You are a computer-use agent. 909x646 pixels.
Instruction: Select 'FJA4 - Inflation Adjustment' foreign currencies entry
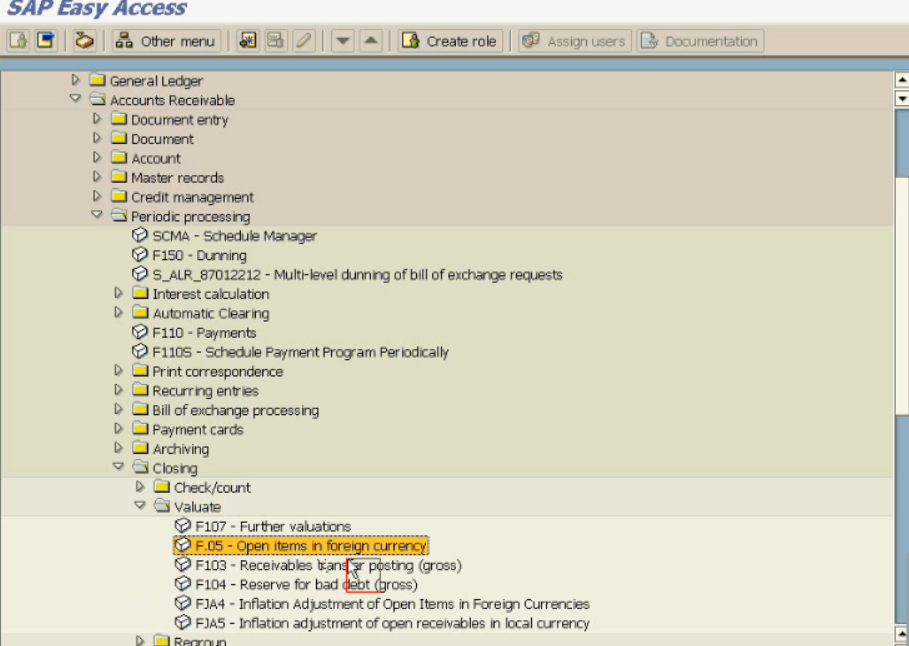coord(392,604)
